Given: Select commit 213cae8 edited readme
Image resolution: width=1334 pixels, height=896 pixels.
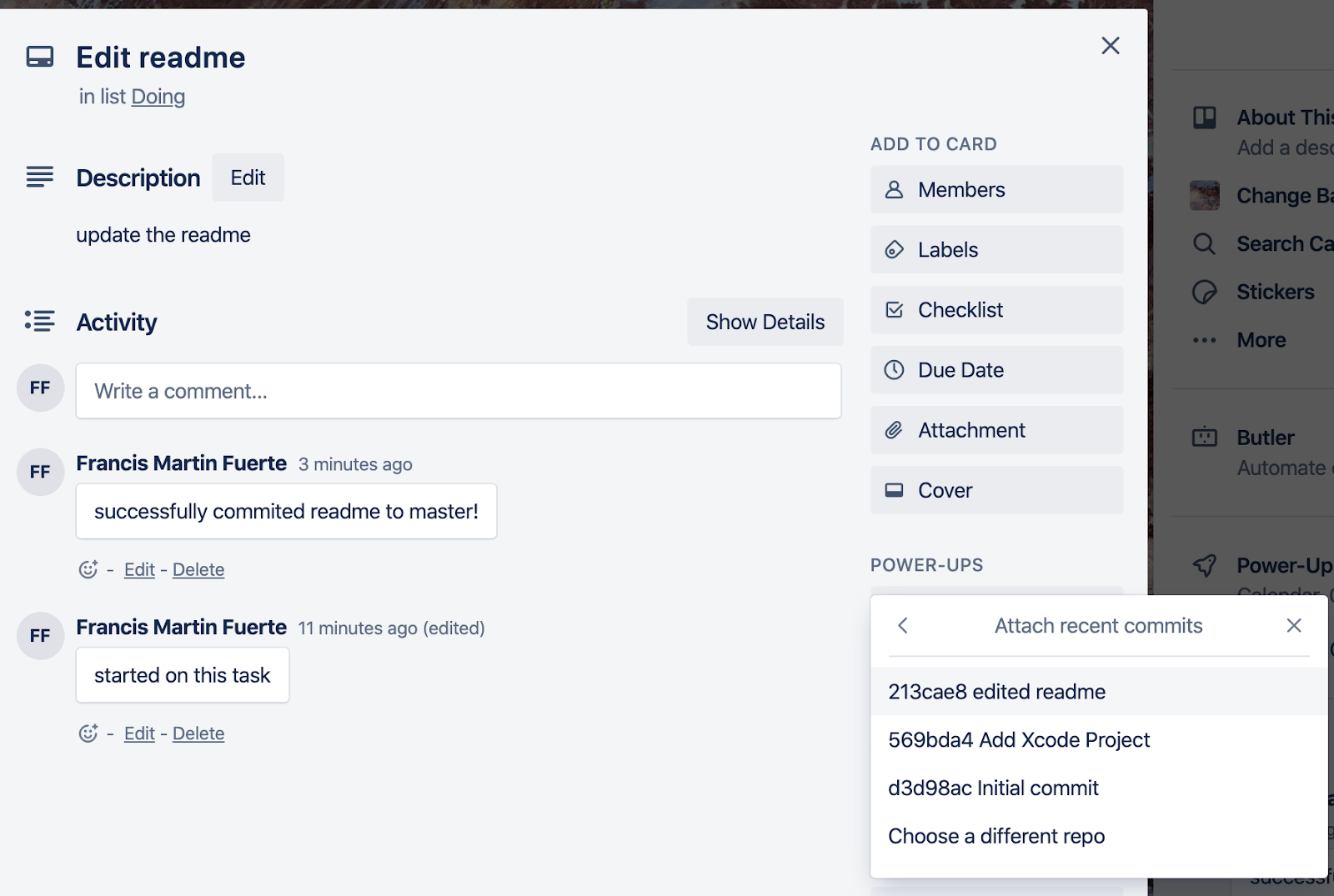Looking at the screenshot, I should point(996,692).
